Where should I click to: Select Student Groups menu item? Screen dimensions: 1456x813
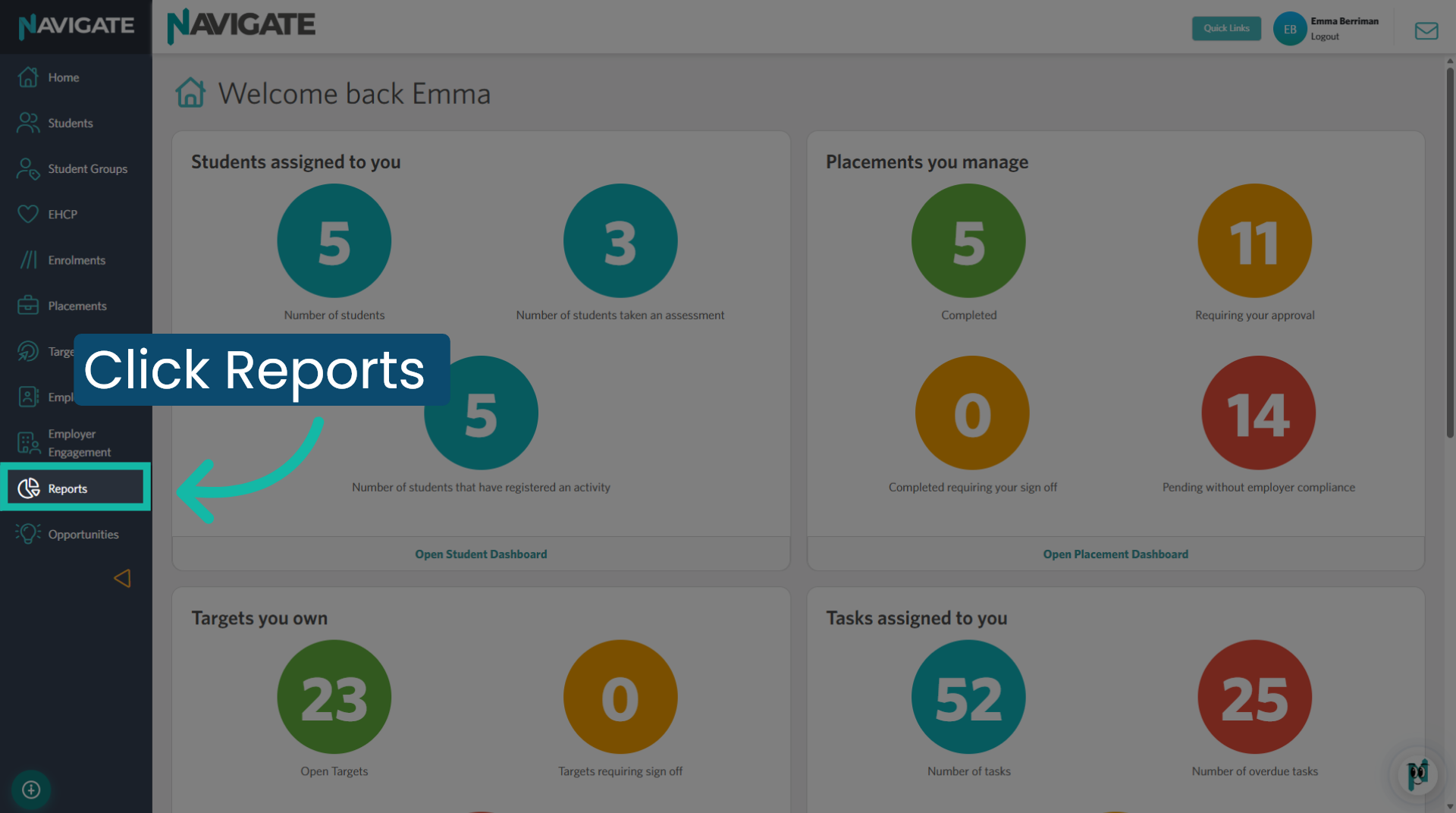76,168
